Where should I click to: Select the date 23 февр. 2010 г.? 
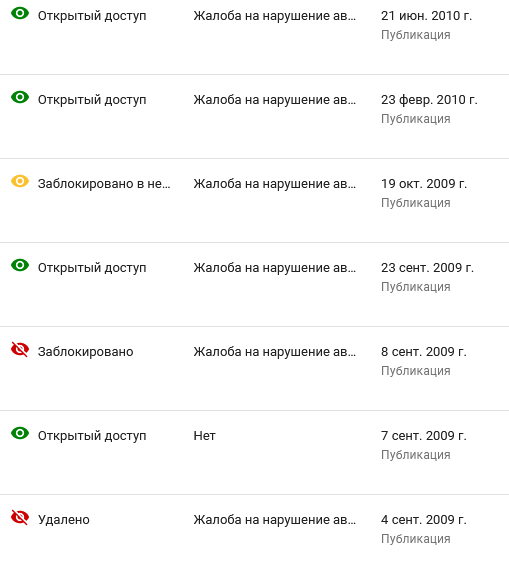[x=429, y=100]
